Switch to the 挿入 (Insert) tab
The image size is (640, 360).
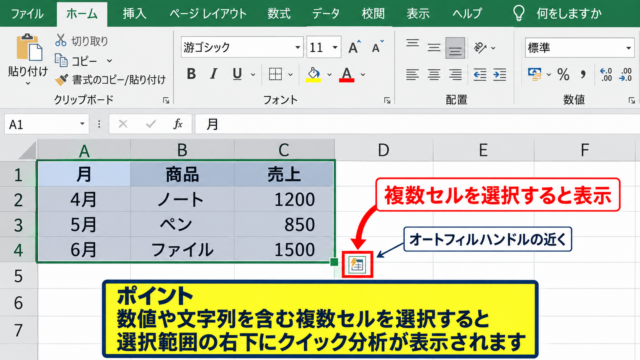(x=134, y=14)
